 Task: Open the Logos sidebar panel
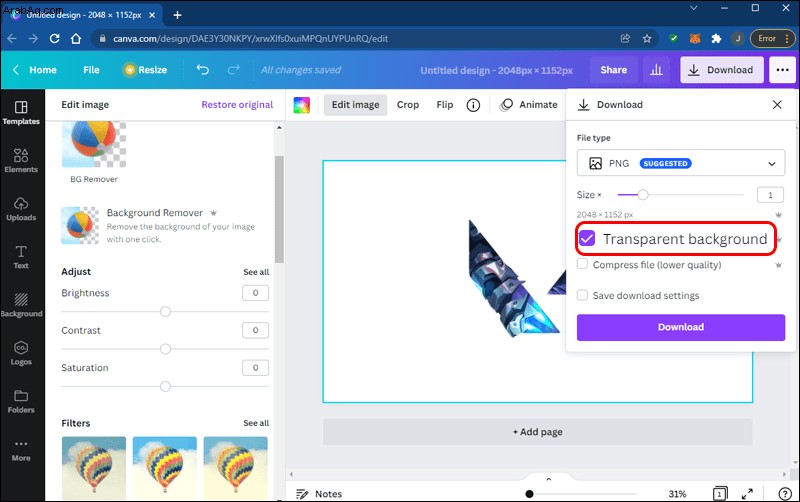click(21, 353)
